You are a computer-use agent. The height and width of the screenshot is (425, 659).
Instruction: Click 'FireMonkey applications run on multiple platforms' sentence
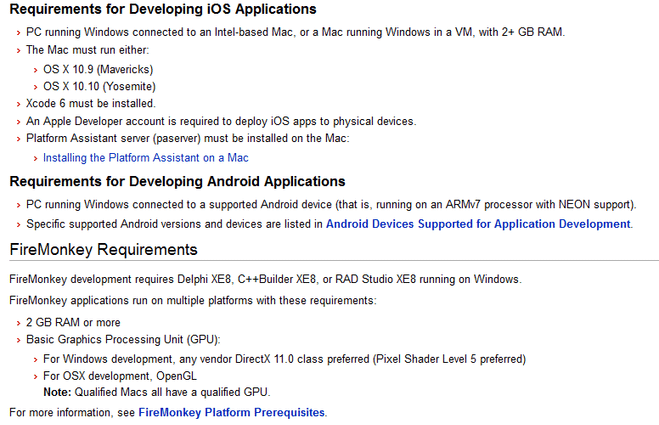tap(193, 301)
